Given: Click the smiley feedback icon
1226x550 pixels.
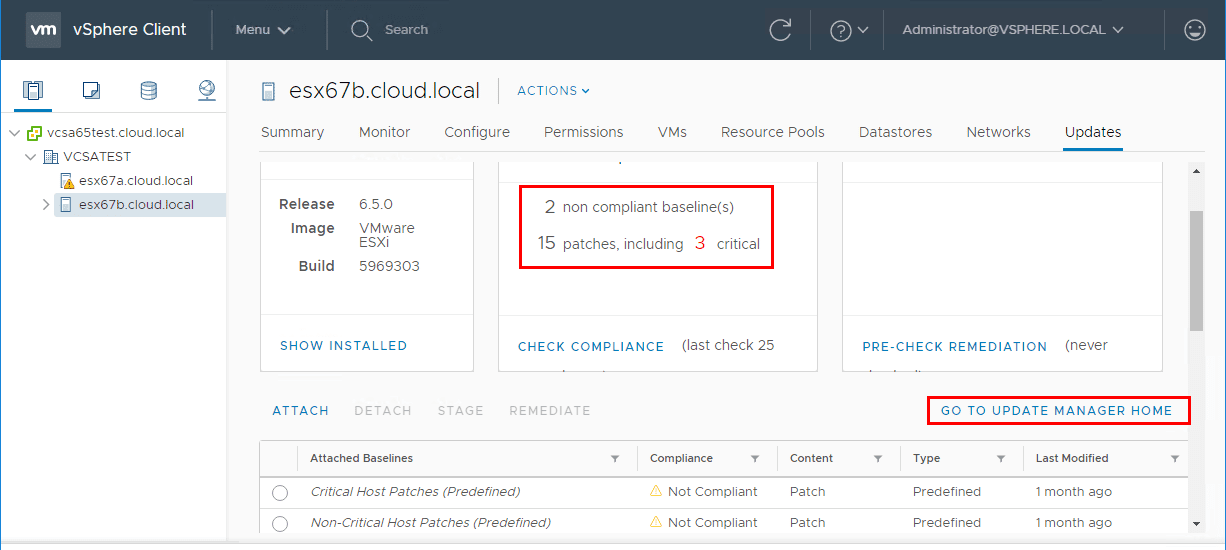Looking at the screenshot, I should [x=1194, y=30].
